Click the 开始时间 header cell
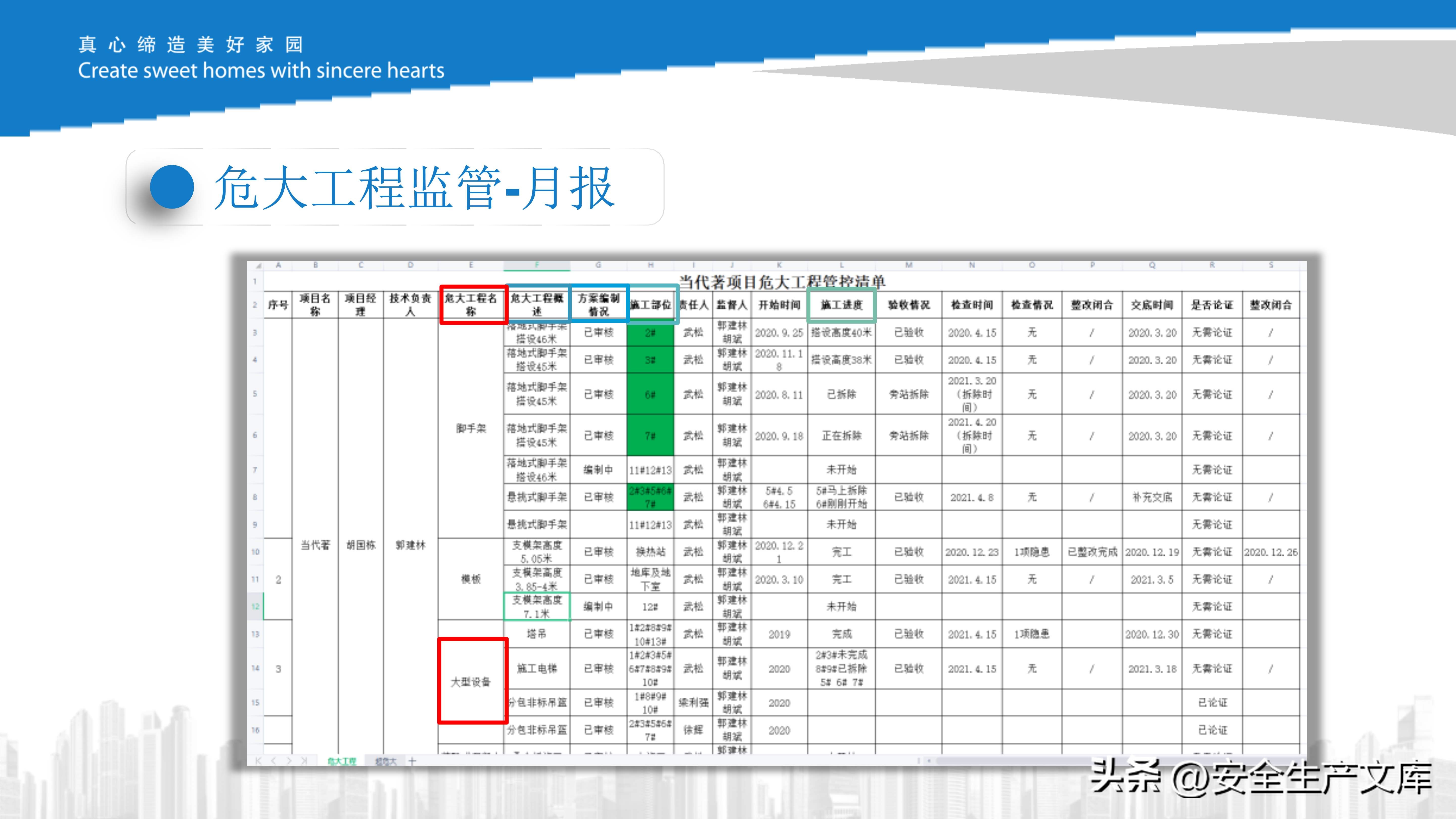Screen dimensions: 1456x819 coord(779,305)
